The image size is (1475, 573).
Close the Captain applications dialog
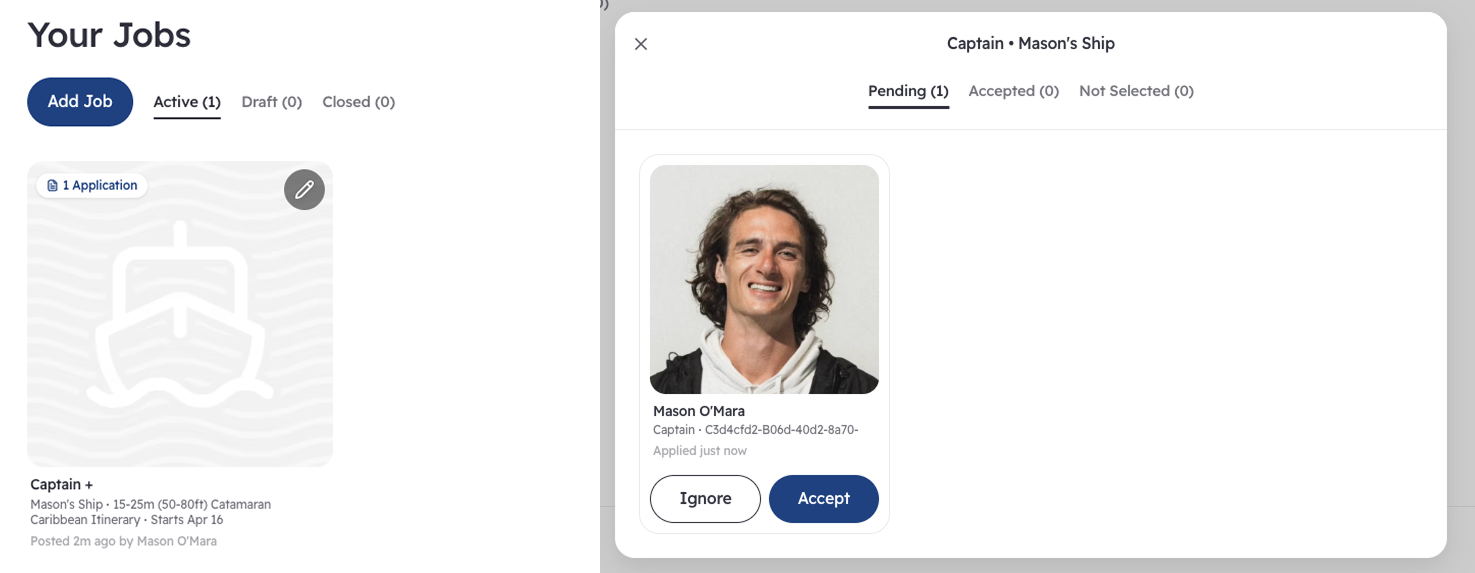pyautogui.click(x=641, y=44)
